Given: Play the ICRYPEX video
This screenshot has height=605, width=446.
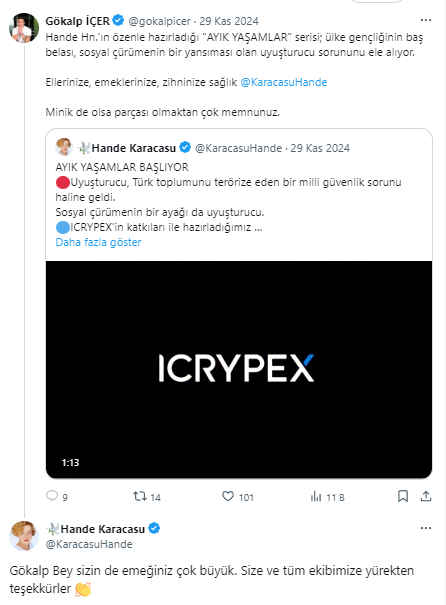Looking at the screenshot, I should pyautogui.click(x=239, y=370).
